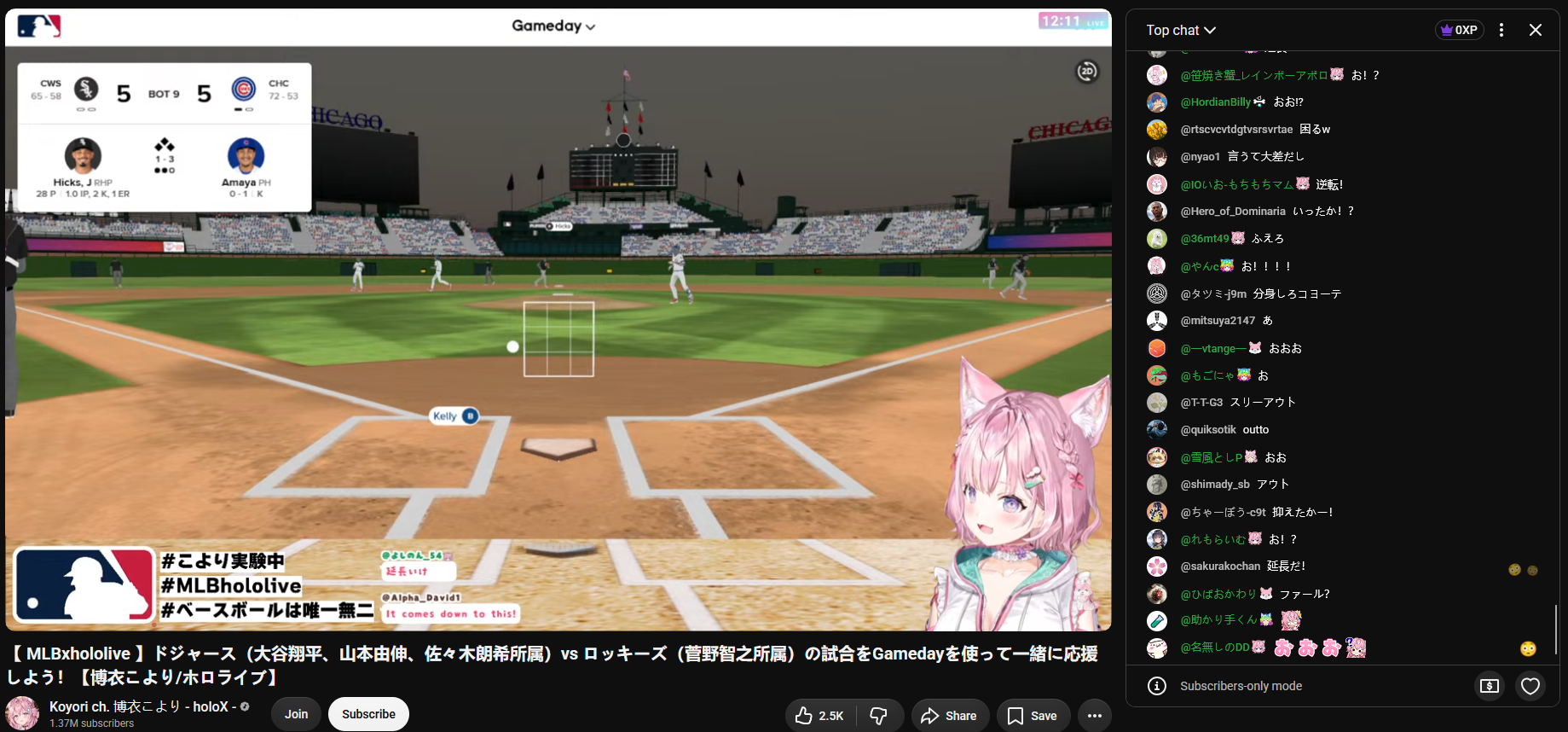Open the more actions ellipsis menu below the video
The image size is (1568, 732).
coord(1095,716)
